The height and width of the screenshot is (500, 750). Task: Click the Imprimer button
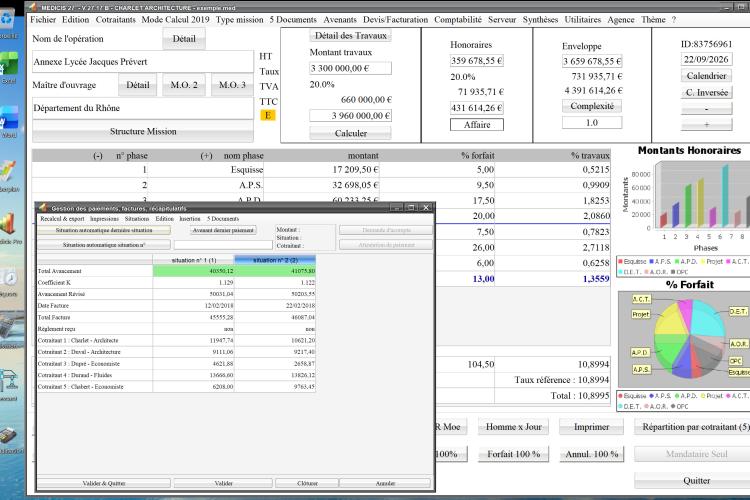coord(592,427)
